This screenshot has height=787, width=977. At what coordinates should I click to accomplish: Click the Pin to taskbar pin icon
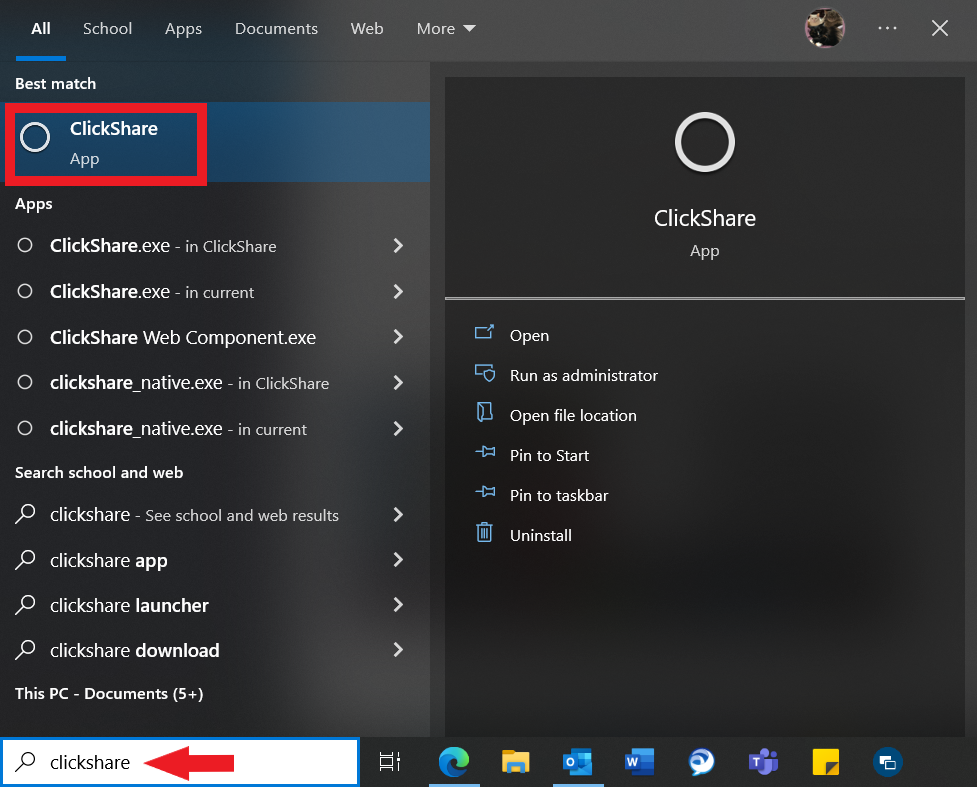(x=485, y=492)
